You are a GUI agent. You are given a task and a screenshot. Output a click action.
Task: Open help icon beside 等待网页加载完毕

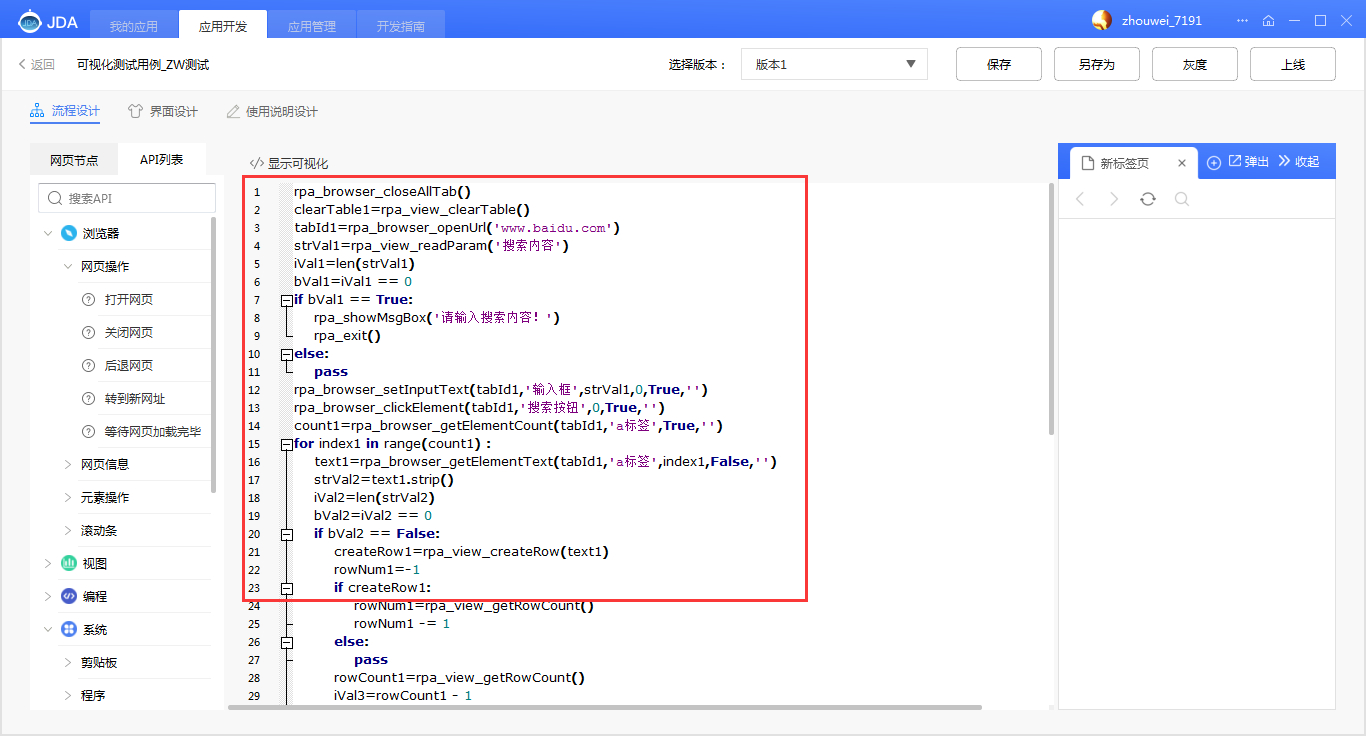coord(87,431)
